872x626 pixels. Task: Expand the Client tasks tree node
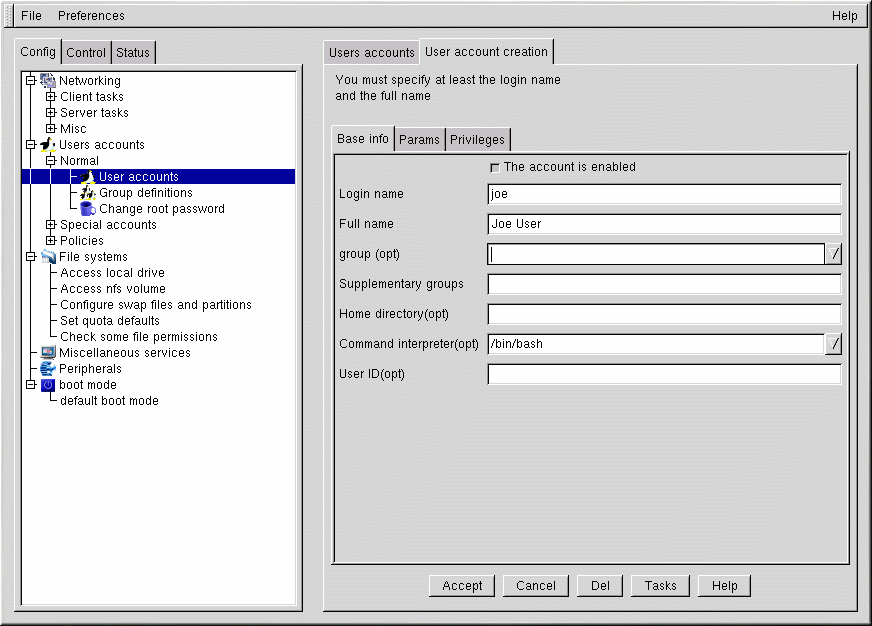[51, 97]
